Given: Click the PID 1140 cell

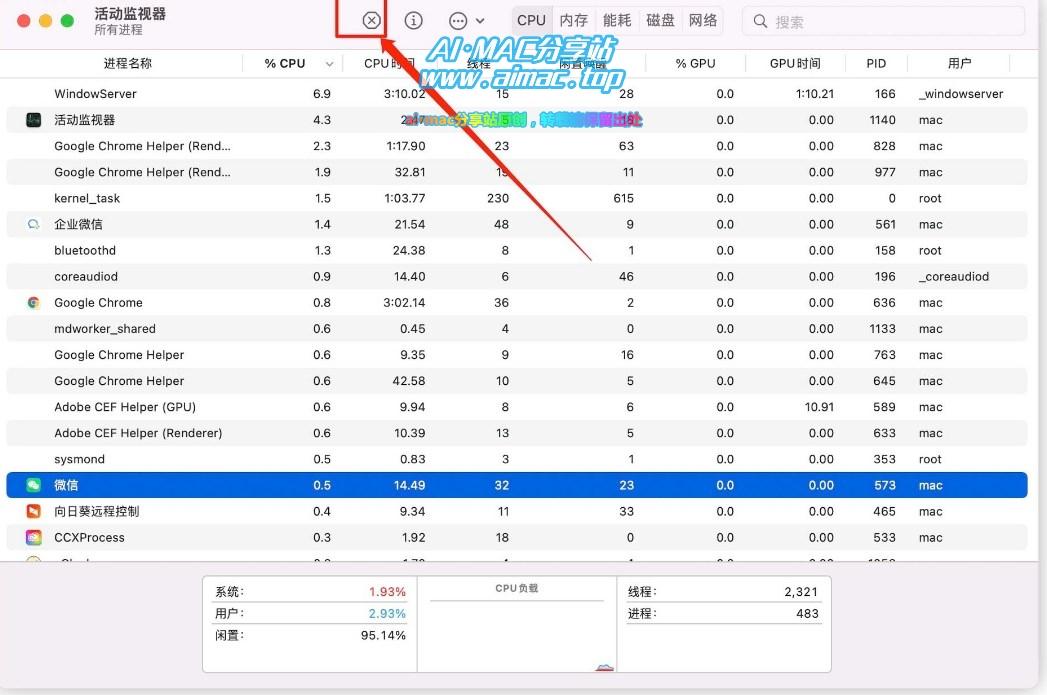Looking at the screenshot, I should tap(882, 120).
